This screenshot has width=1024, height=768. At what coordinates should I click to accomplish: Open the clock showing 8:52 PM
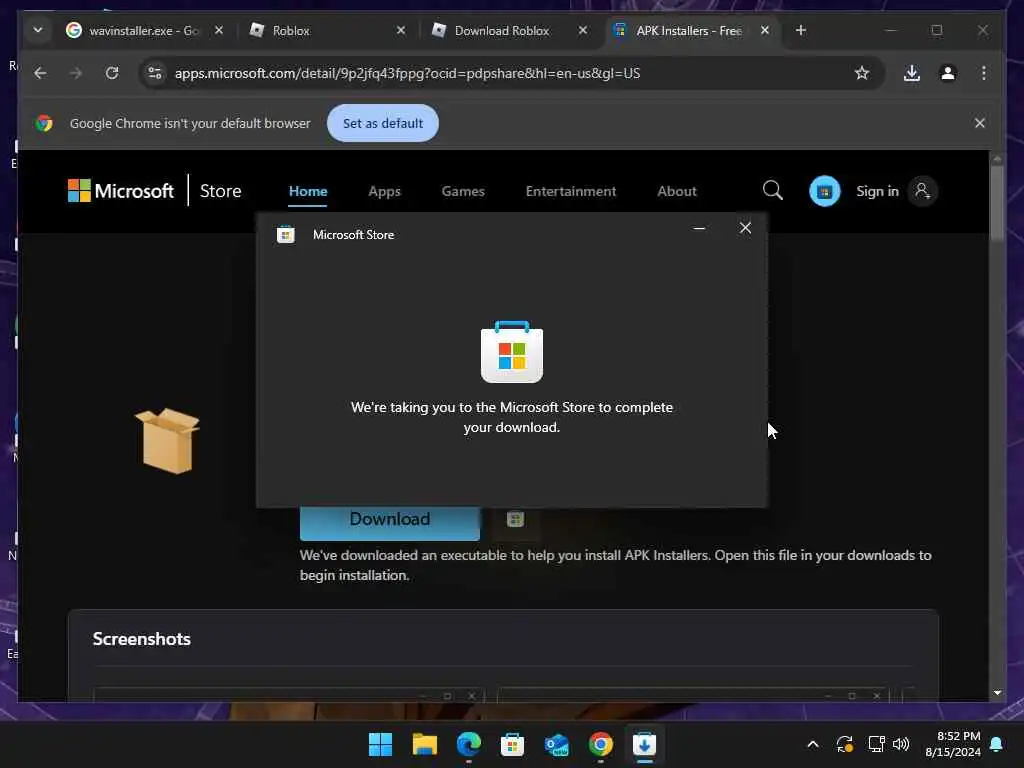click(953, 744)
